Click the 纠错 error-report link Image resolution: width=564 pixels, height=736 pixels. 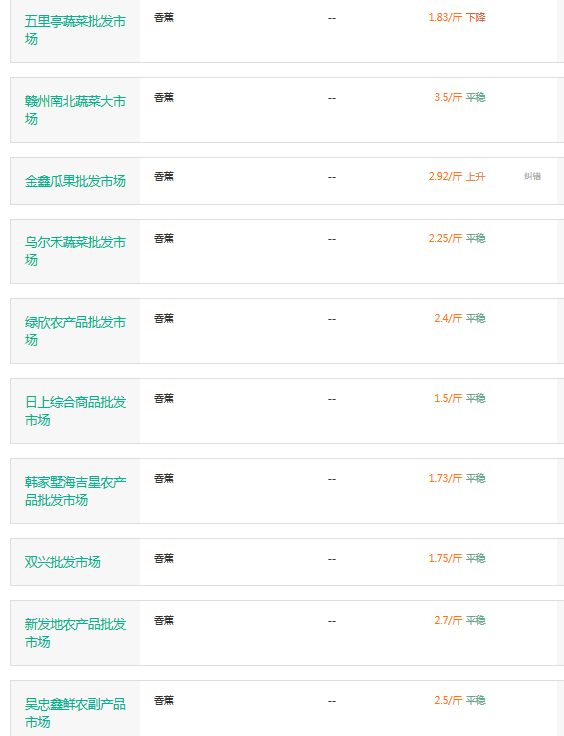533,176
